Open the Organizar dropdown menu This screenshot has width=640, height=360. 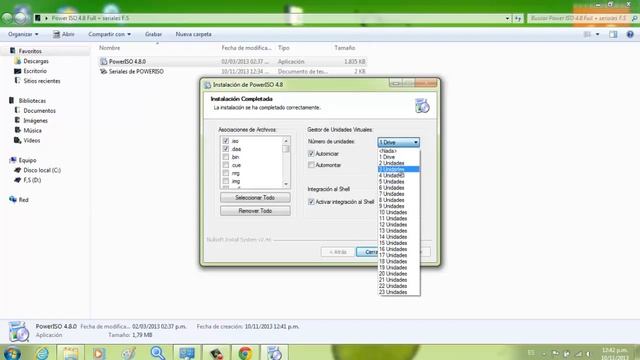[23, 34]
